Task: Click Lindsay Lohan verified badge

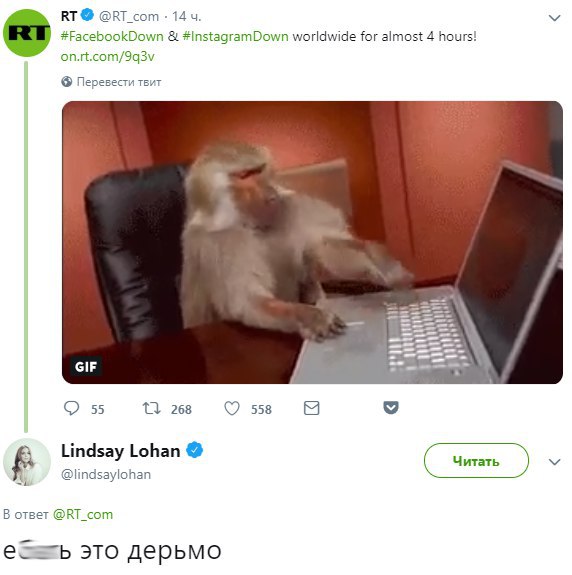Action: (x=195, y=450)
